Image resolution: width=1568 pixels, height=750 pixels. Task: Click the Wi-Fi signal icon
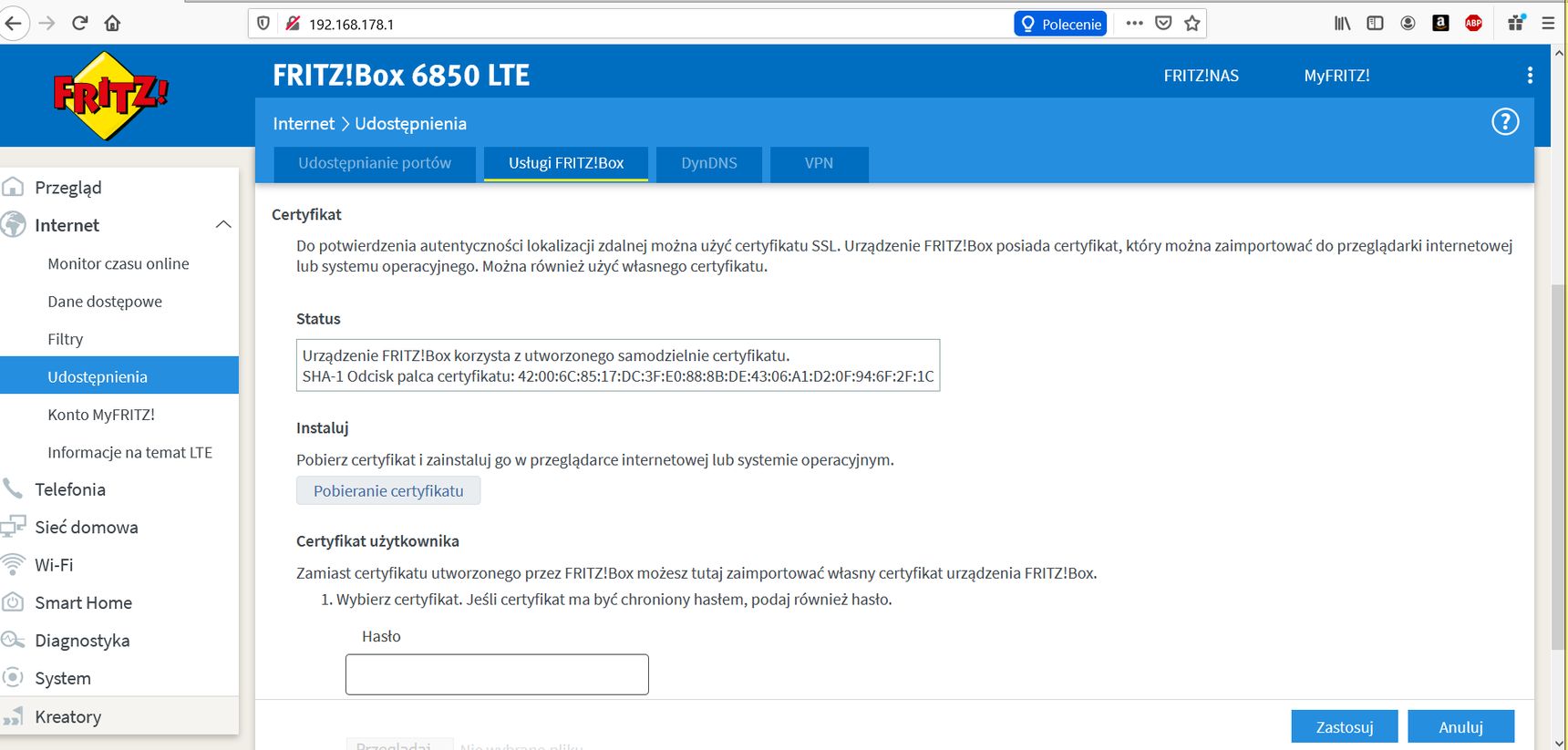tap(13, 565)
